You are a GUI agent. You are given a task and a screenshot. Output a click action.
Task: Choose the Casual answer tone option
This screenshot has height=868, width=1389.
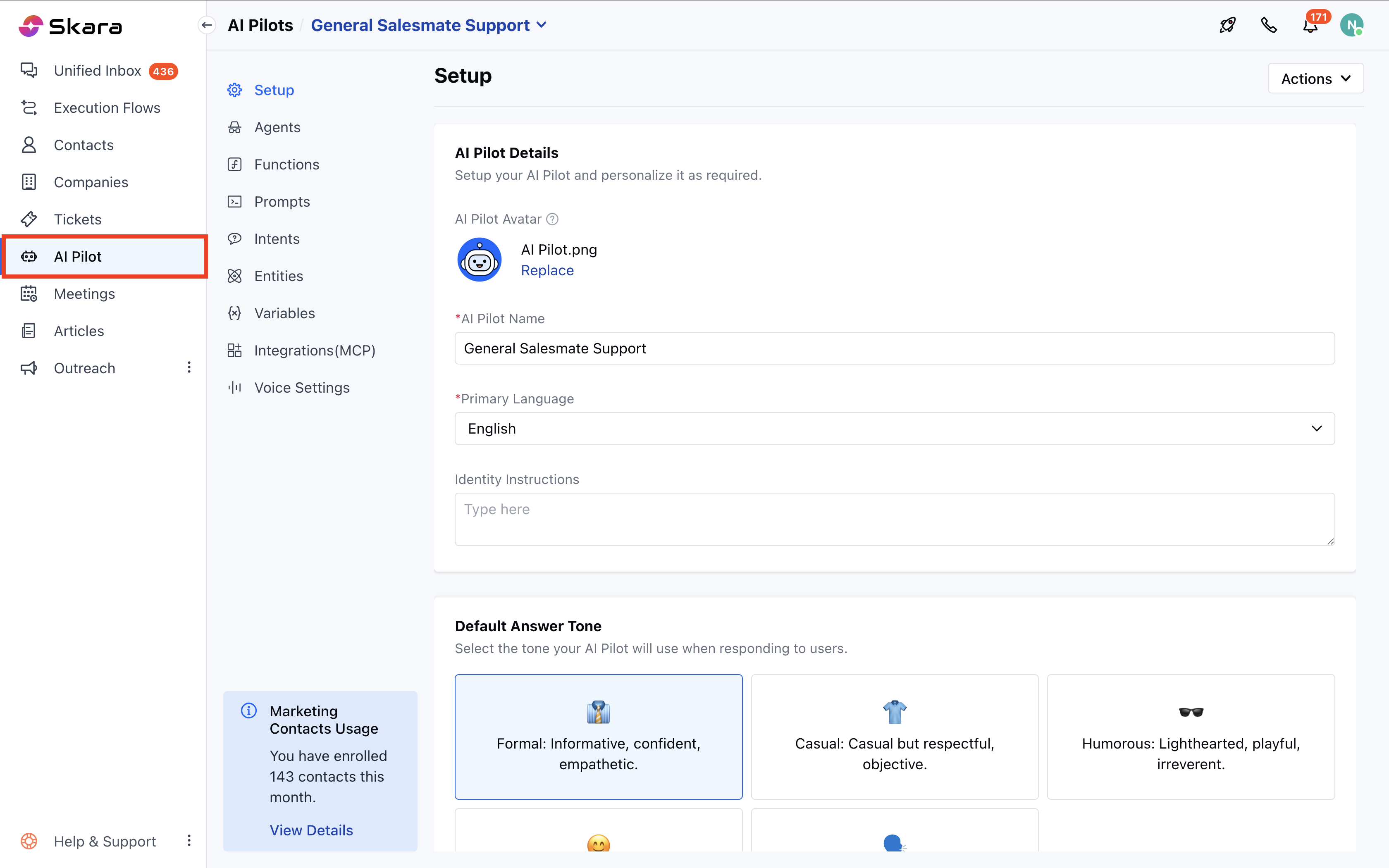[894, 737]
